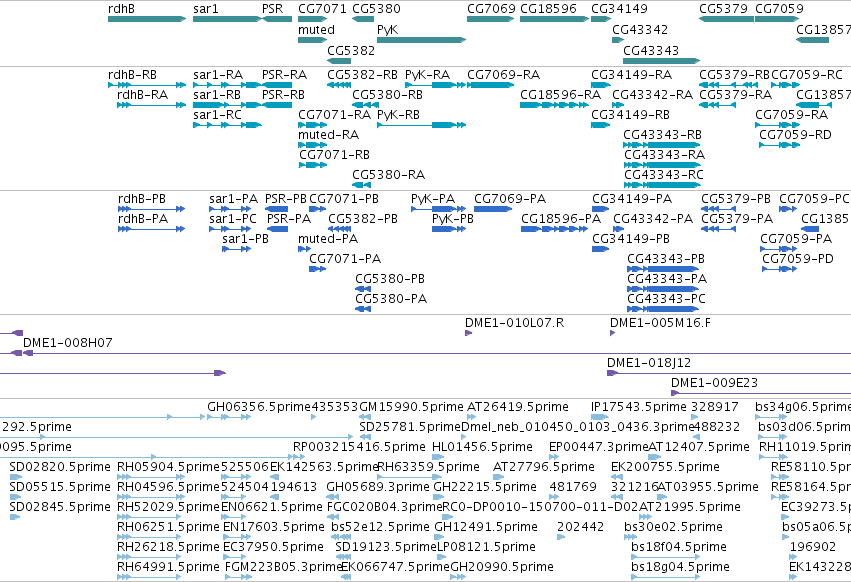Select protein PyK-PA
The image size is (851, 582).
click(439, 210)
